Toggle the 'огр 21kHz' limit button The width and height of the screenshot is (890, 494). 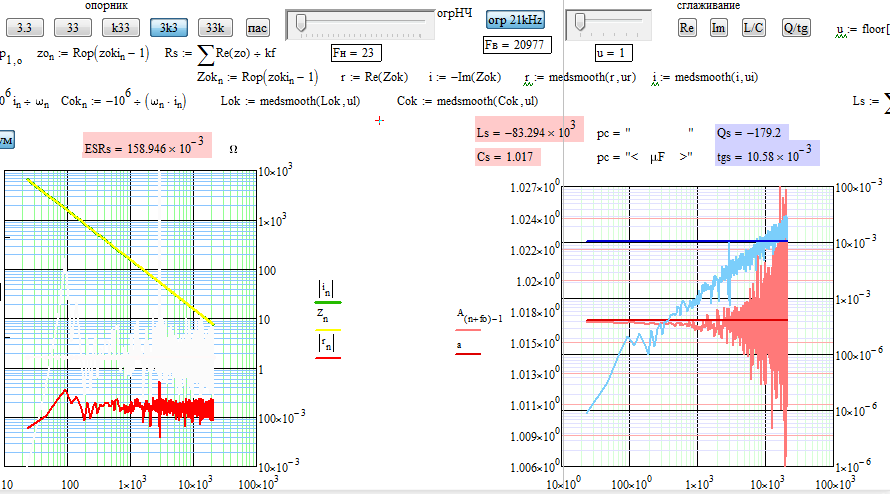click(515, 19)
